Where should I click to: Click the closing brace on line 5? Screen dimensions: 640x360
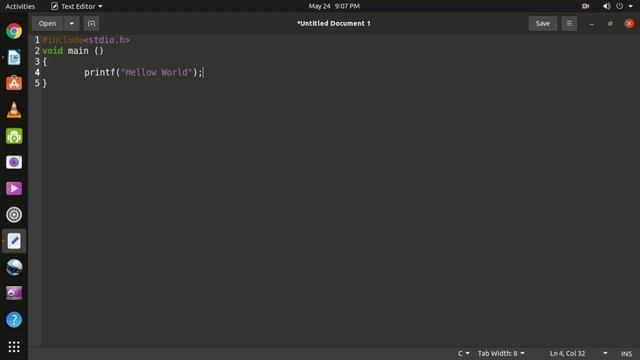(x=45, y=83)
